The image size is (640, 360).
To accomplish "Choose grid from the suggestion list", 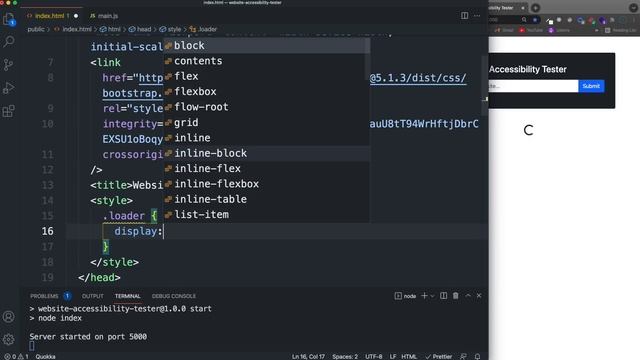I will coord(266,122).
